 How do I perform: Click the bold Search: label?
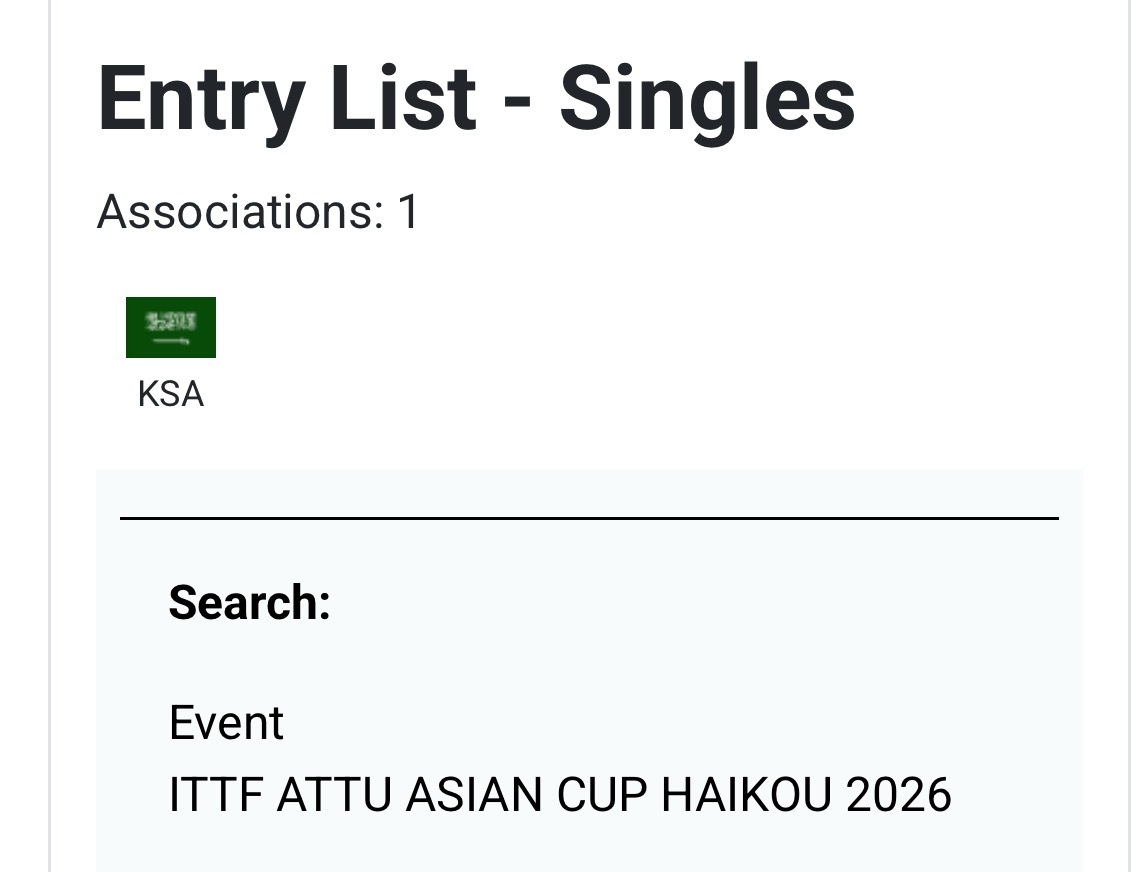click(249, 603)
